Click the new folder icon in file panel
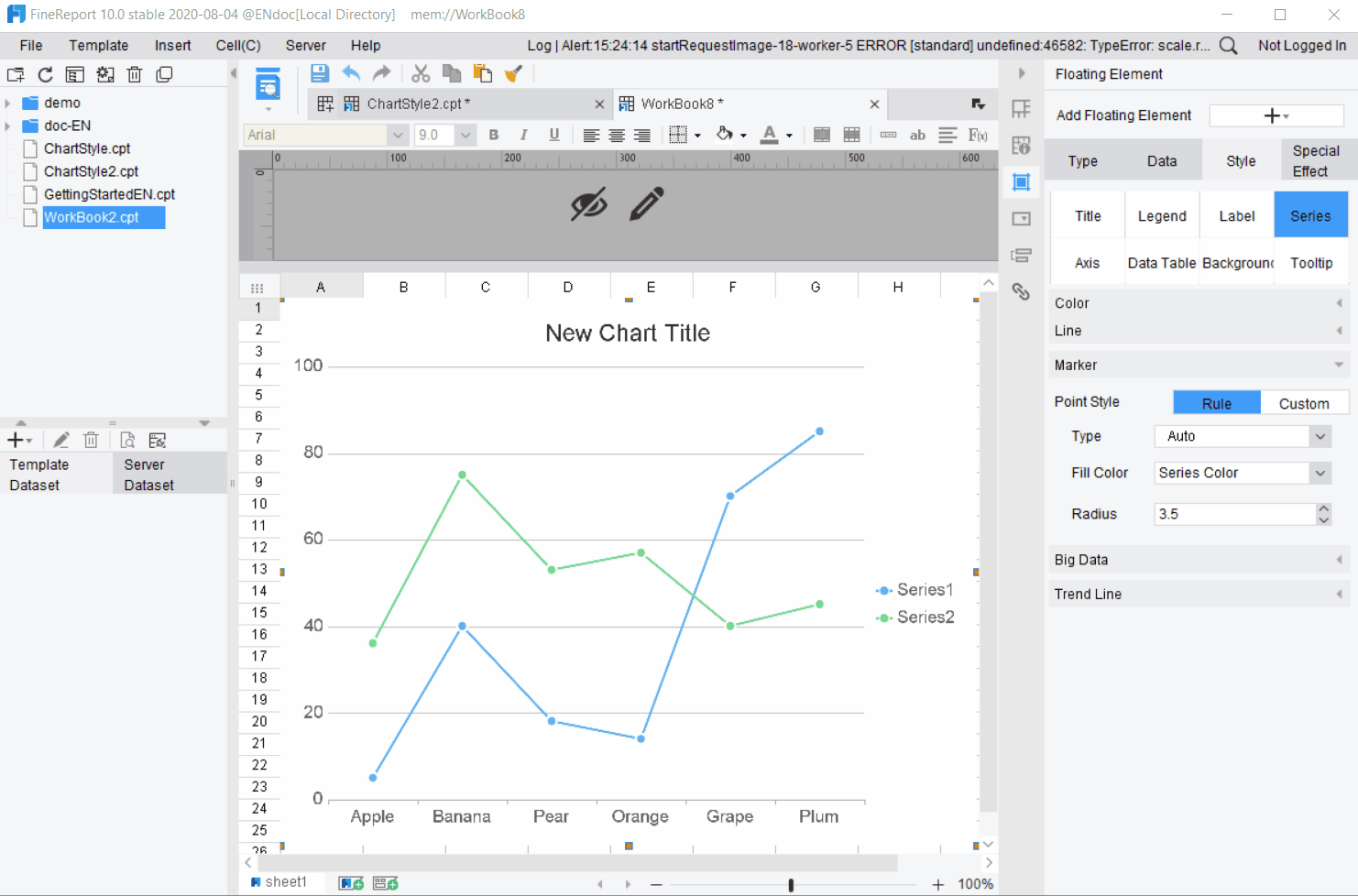 (16, 75)
